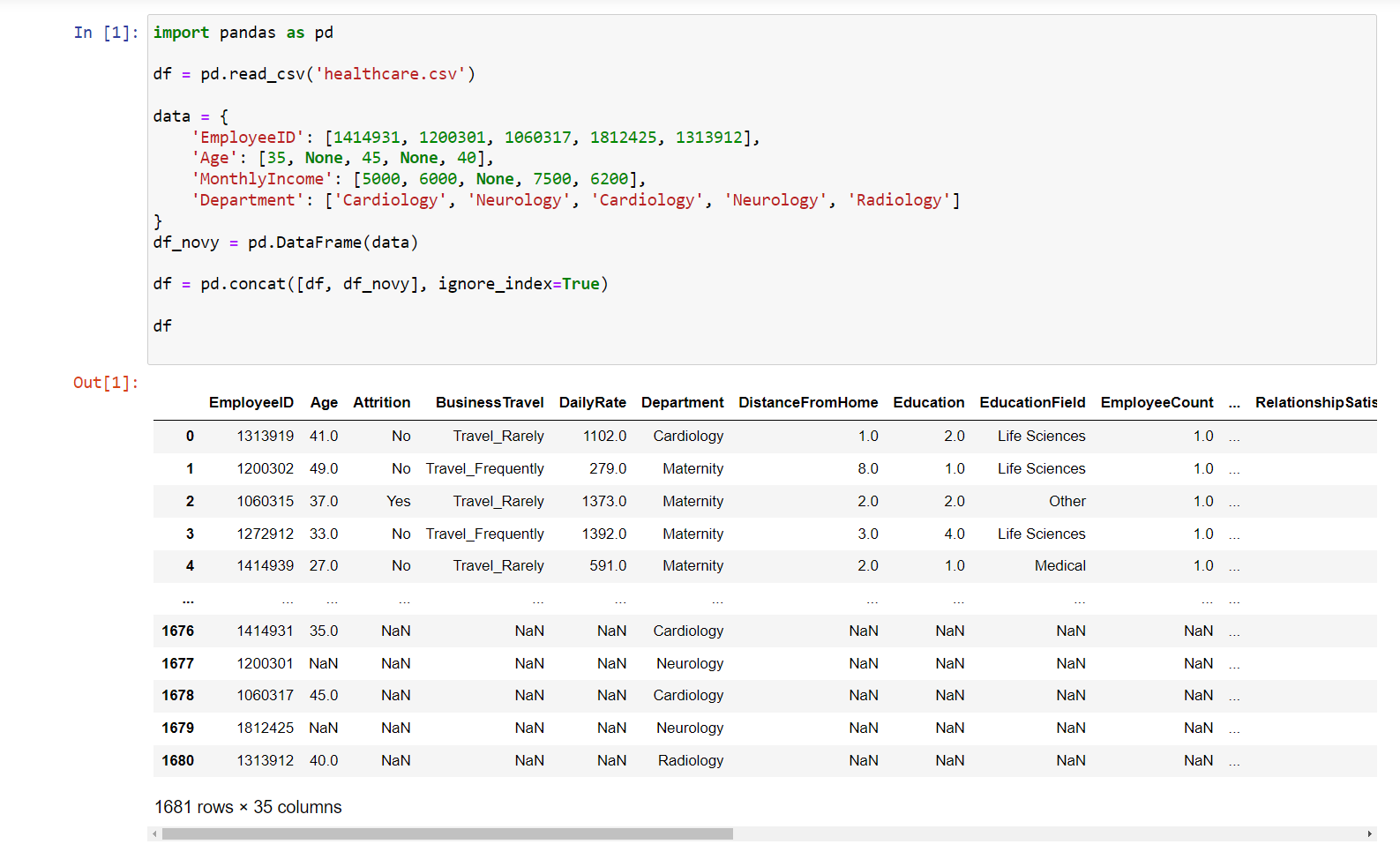Click the horizontal scrollbar thumb under the table
The image size is (1400, 844).
tap(447, 833)
